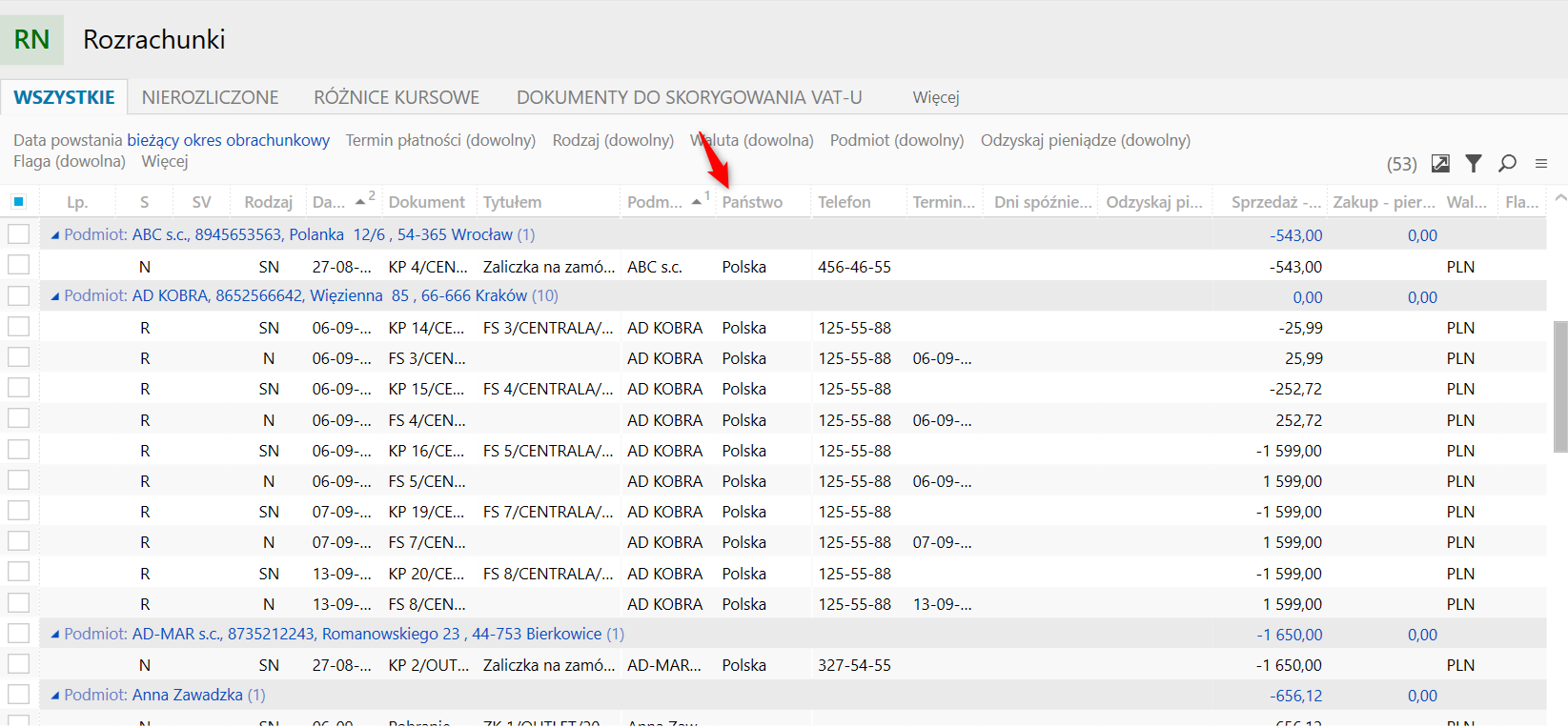Click the funnel filter icon
The height and width of the screenshot is (728, 1568).
[1474, 164]
